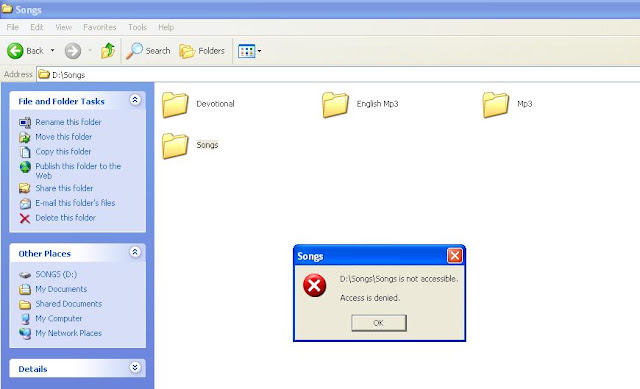The image size is (640, 389).
Task: Open My Computer link
Action: point(58,318)
